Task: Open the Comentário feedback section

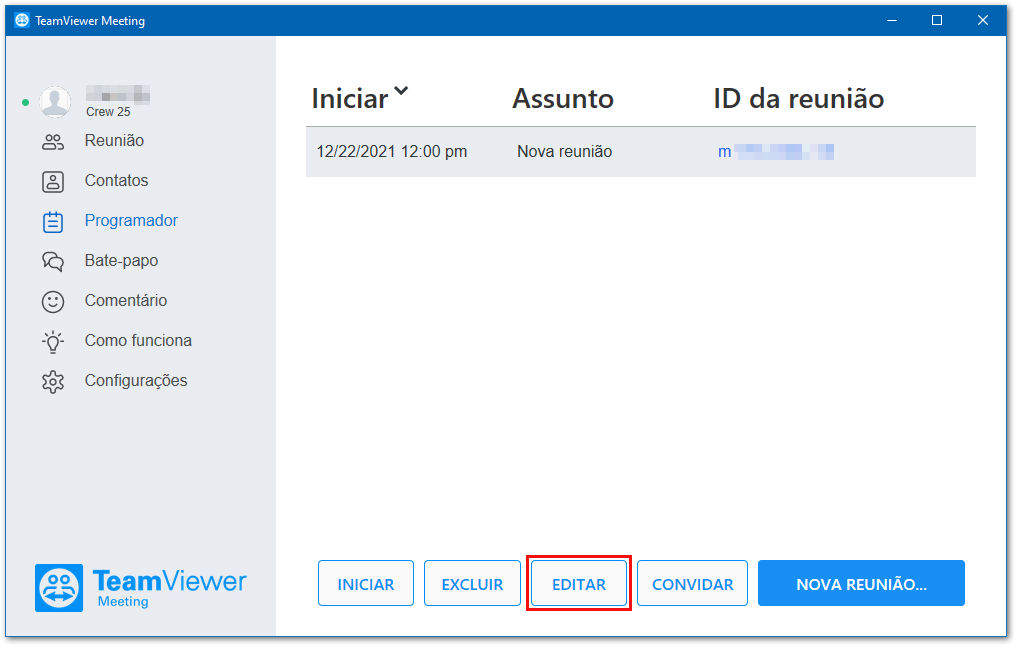Action: pos(126,300)
